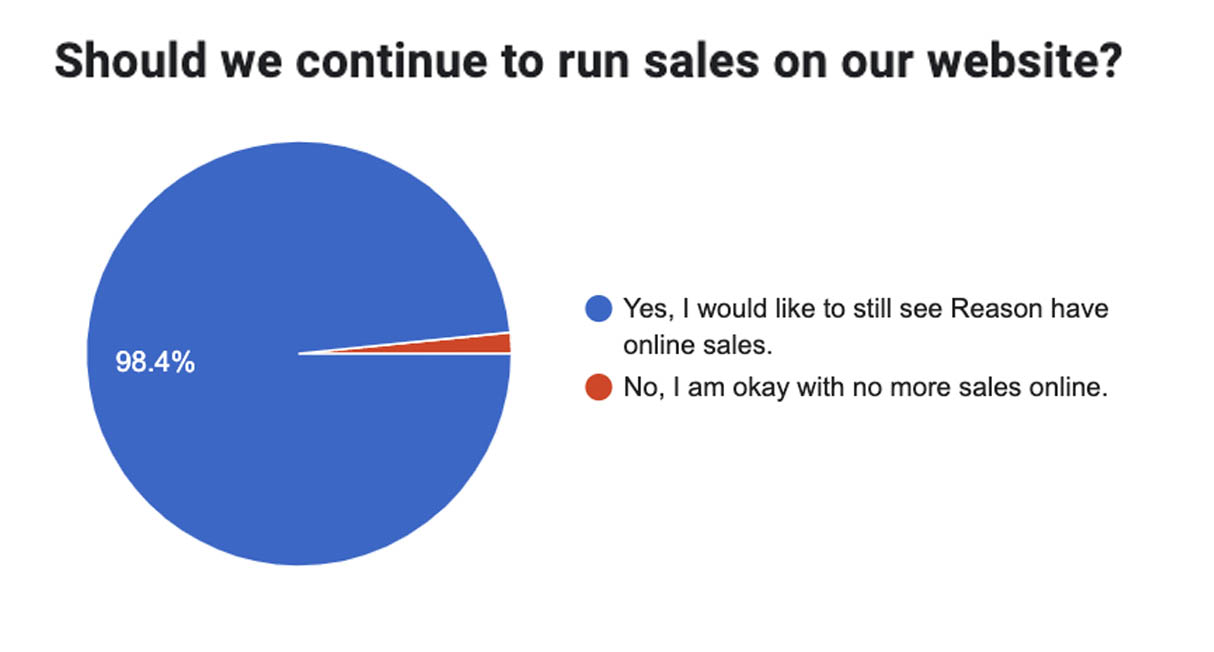Screen dimensions: 1214x652
Task: Click the blue legend circle for Yes
Action: (x=598, y=308)
